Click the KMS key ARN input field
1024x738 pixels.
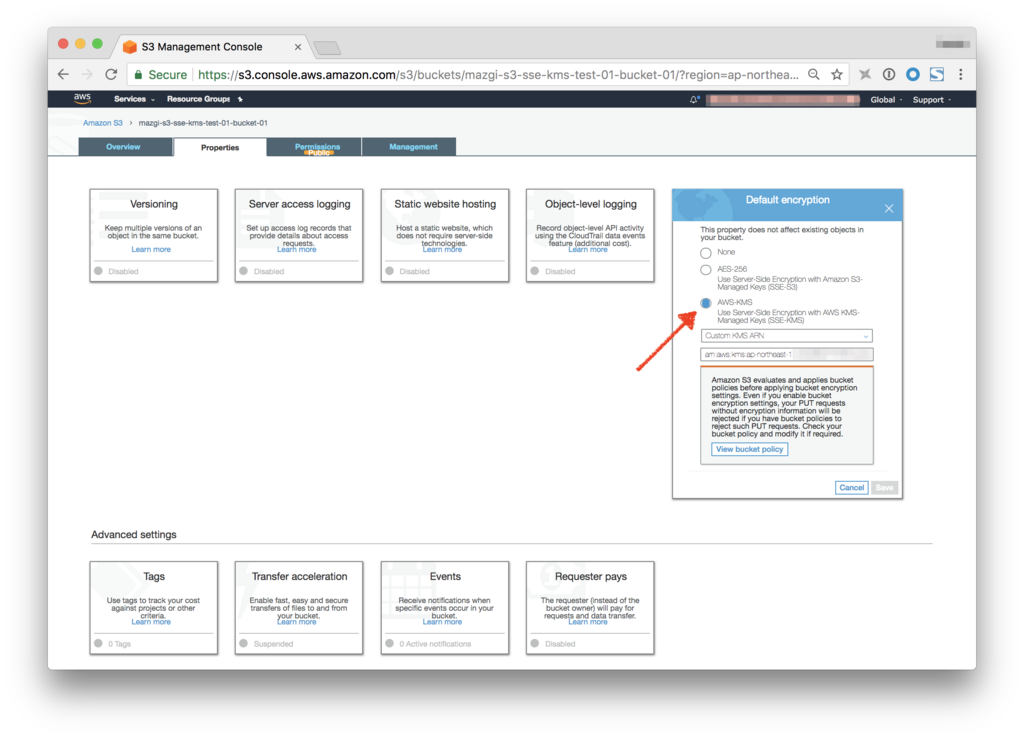[x=787, y=355]
